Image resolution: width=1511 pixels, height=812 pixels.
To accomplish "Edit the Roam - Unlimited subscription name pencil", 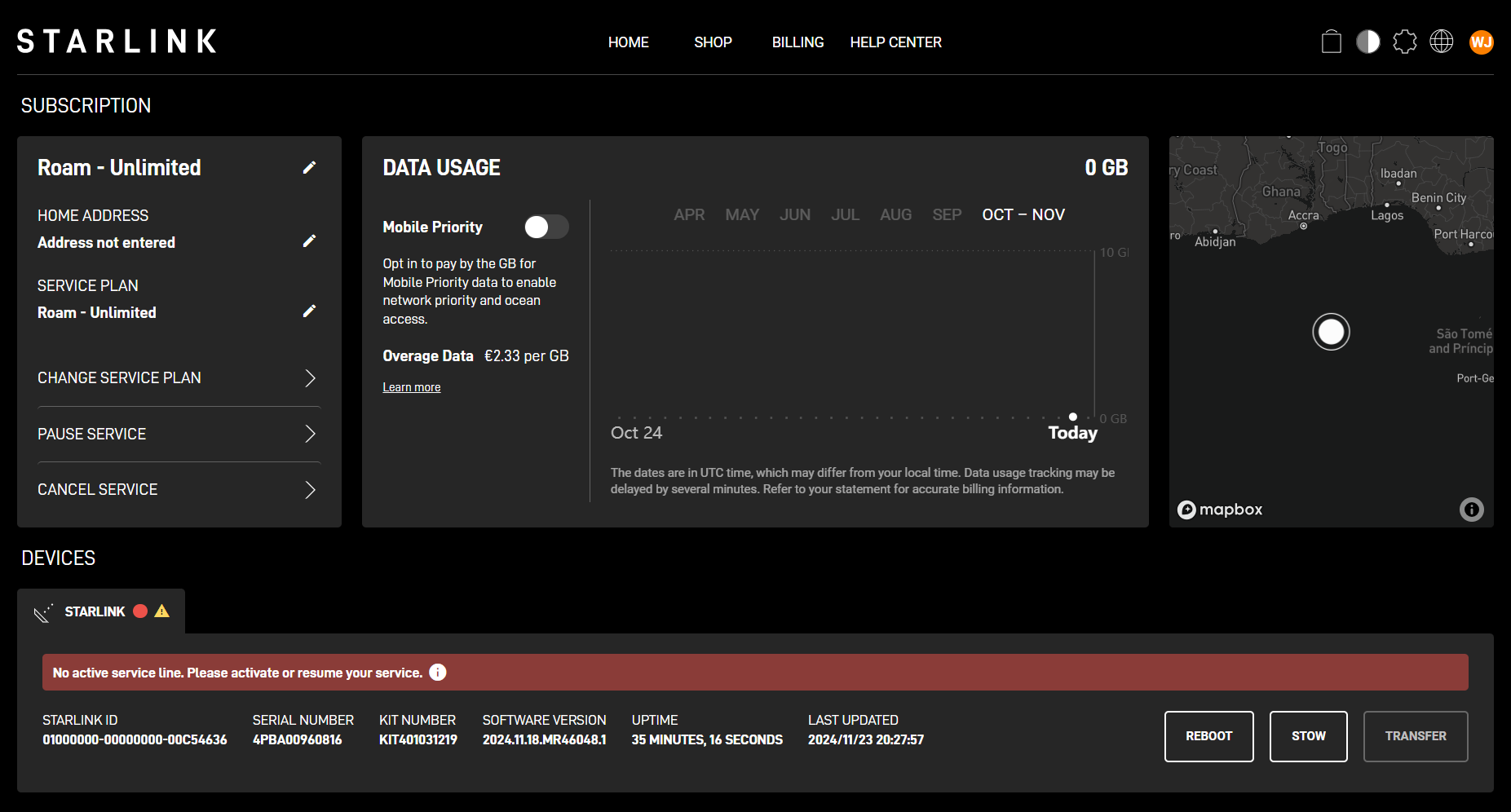I will click(309, 167).
